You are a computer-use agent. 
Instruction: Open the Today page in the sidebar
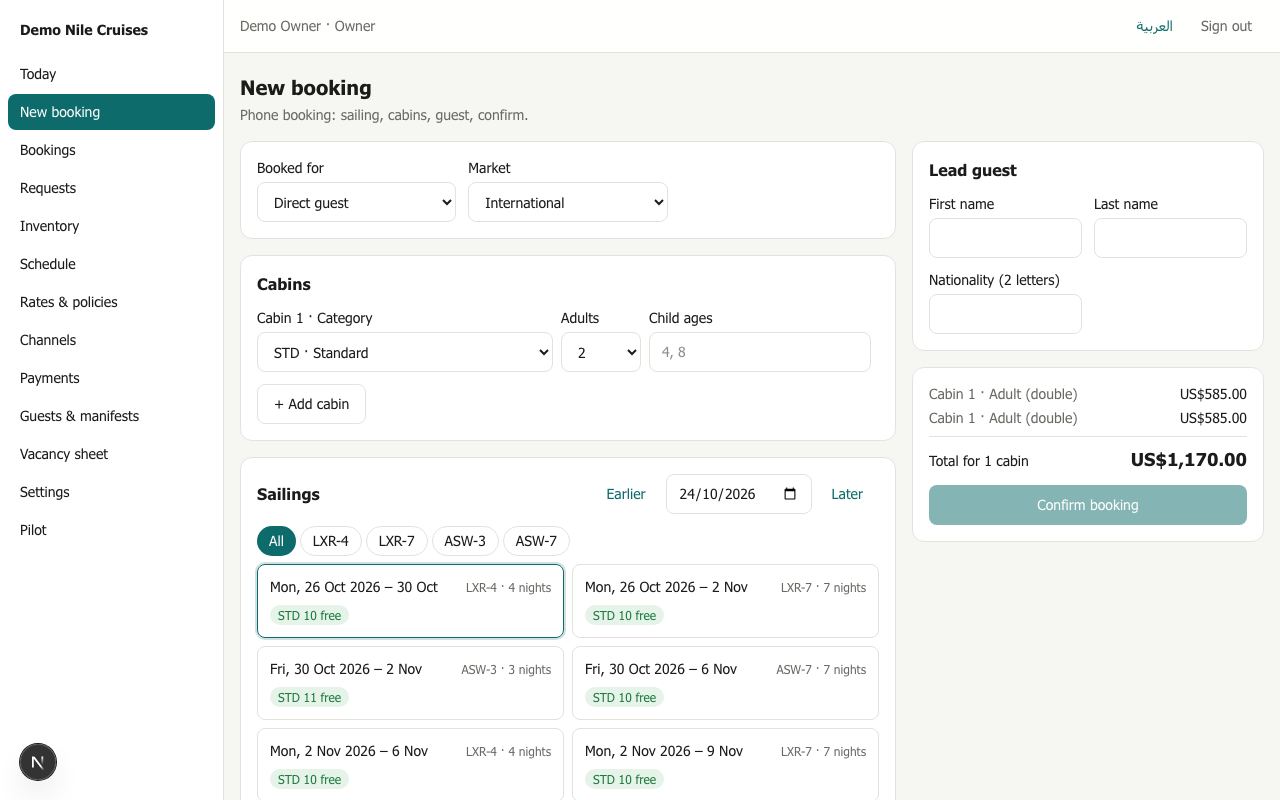pyautogui.click(x=111, y=74)
